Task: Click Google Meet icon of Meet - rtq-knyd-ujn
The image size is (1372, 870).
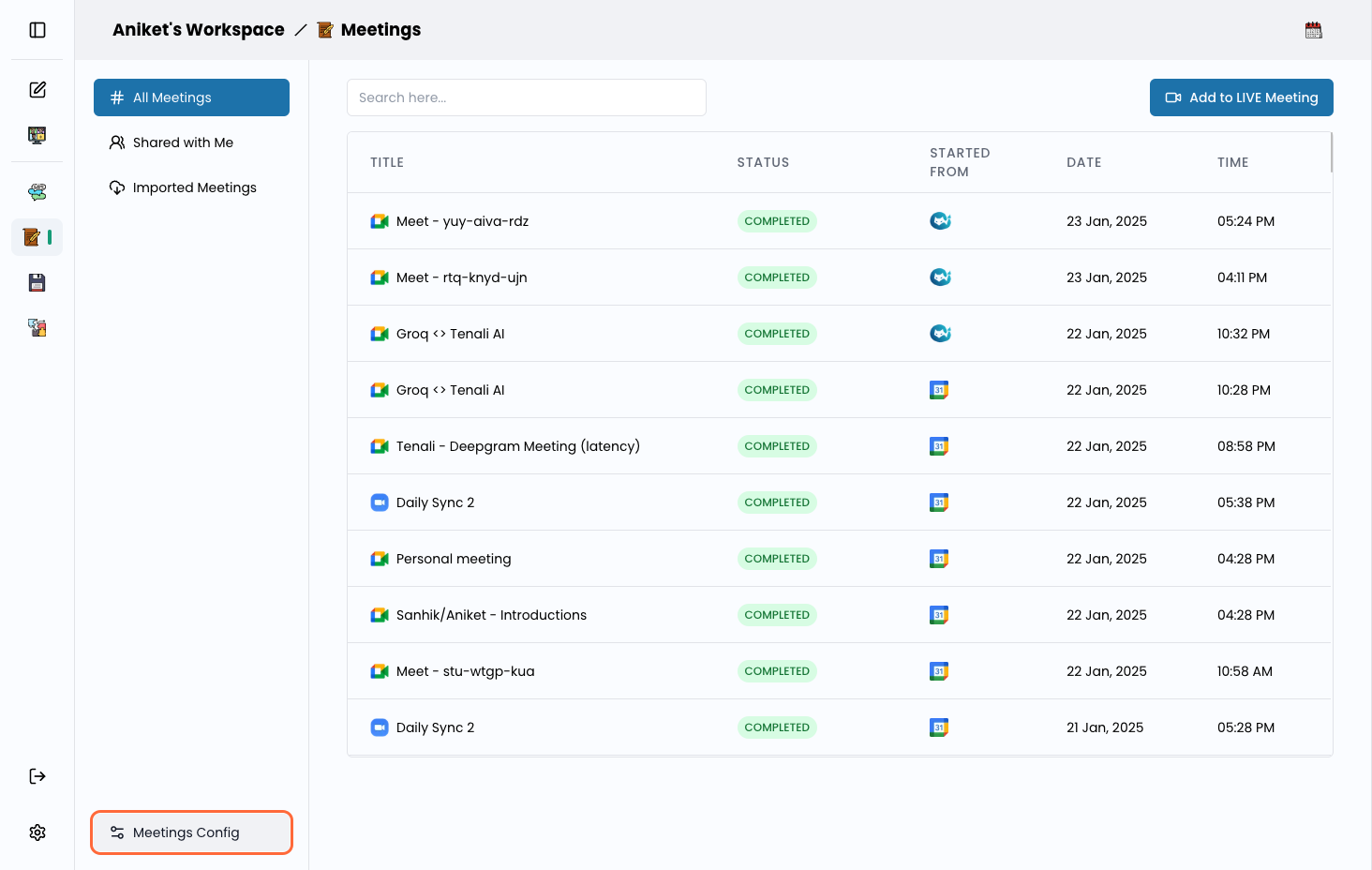Action: coord(380,277)
